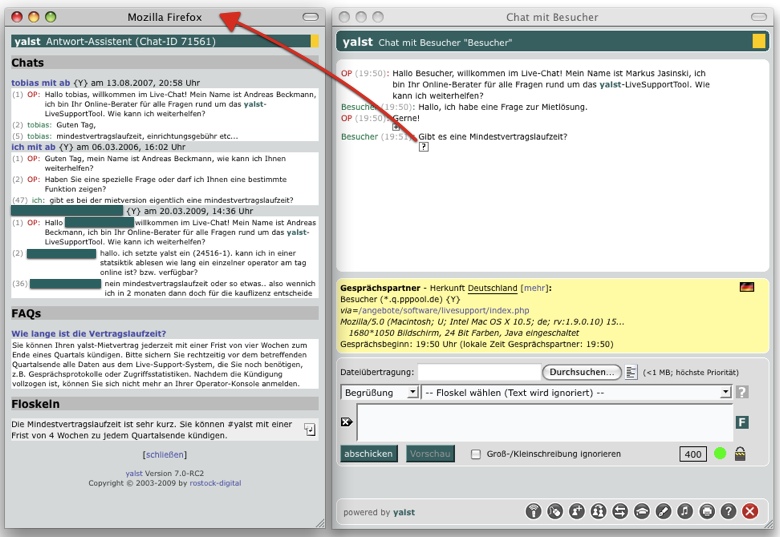The image size is (780, 537).
Task: Click into the chat message text area
Action: click(545, 422)
